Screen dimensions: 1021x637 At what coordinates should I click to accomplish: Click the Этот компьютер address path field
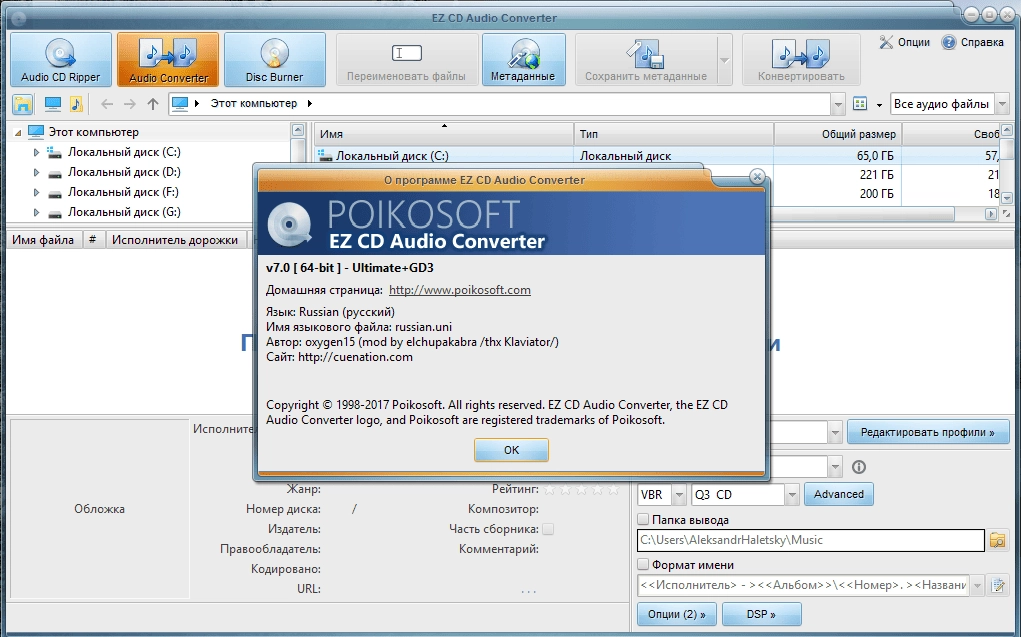coord(499,104)
